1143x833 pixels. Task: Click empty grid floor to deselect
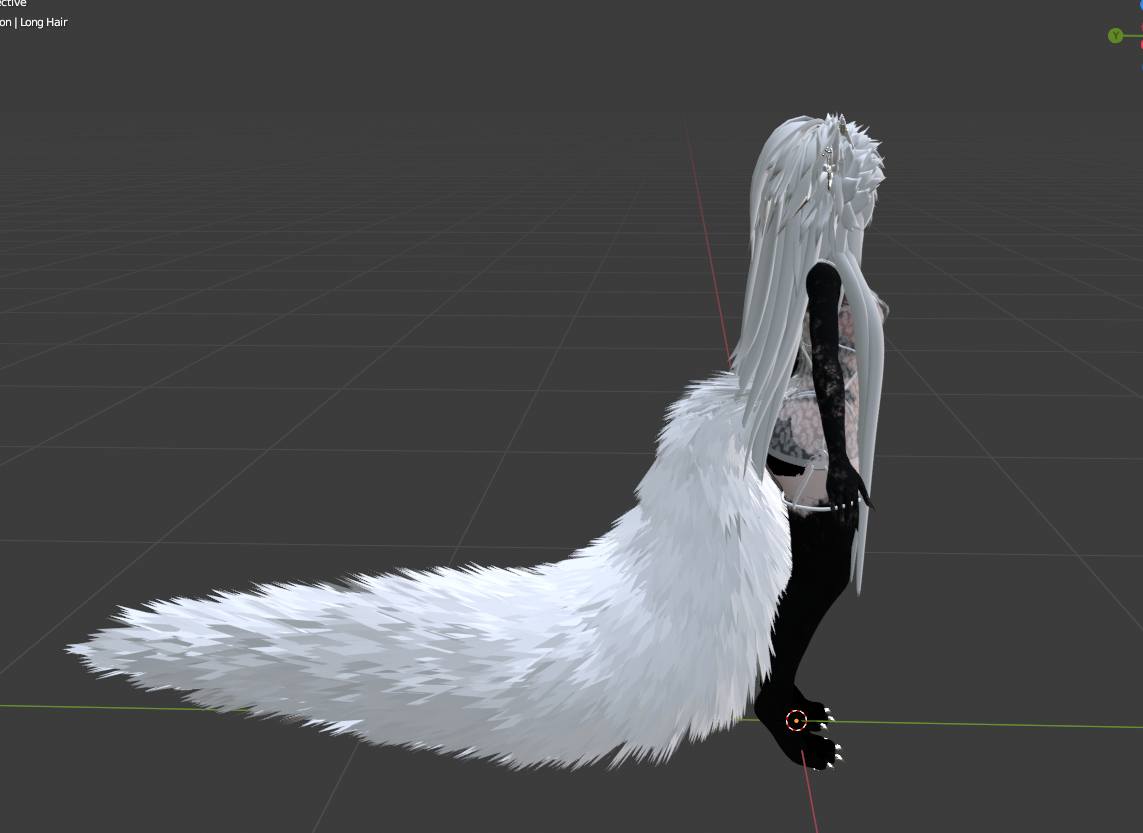coord(292,292)
